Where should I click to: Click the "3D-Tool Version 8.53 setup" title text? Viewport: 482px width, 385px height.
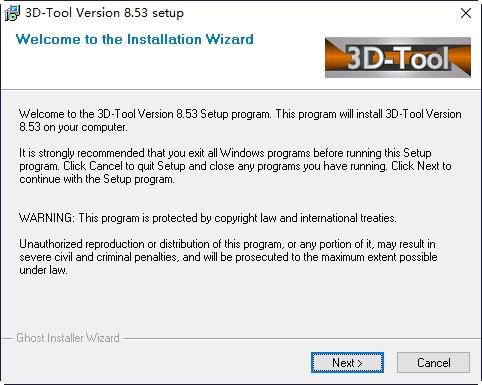[x=104, y=13]
